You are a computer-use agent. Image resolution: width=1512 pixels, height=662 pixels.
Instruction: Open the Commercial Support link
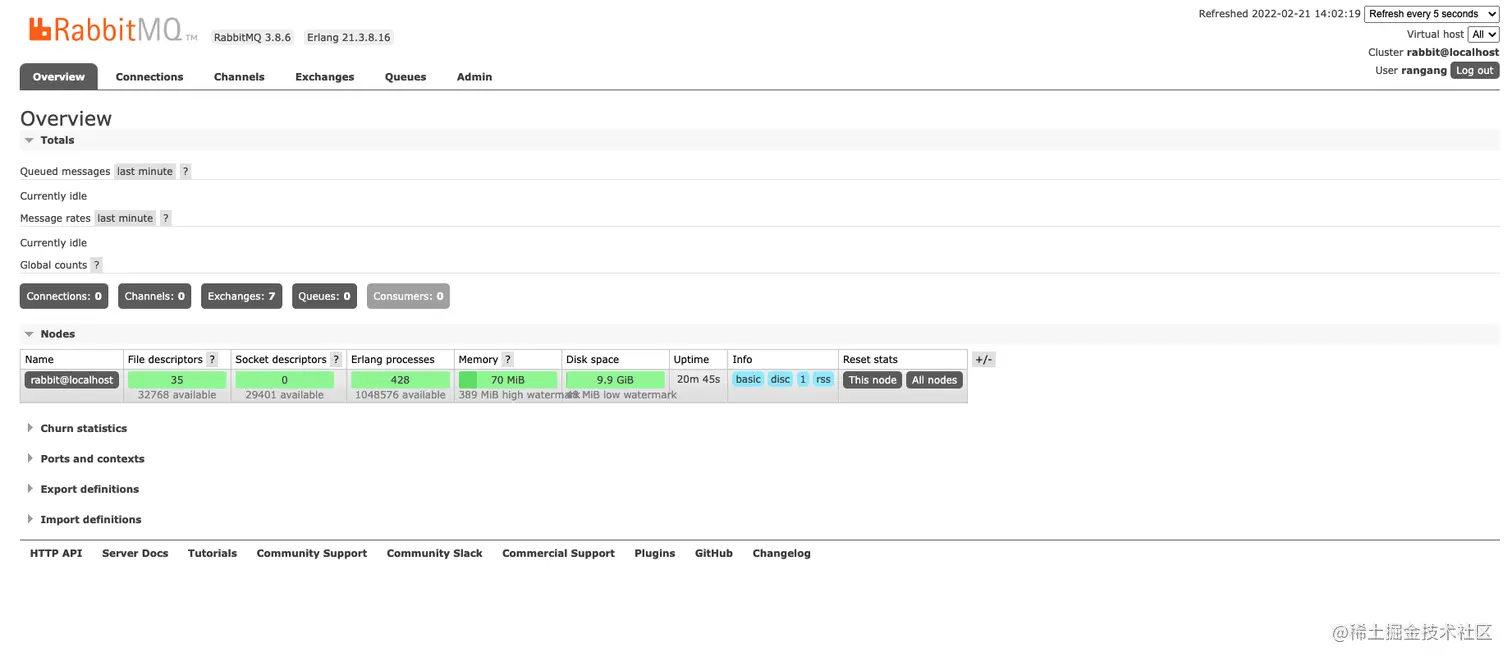(x=559, y=553)
